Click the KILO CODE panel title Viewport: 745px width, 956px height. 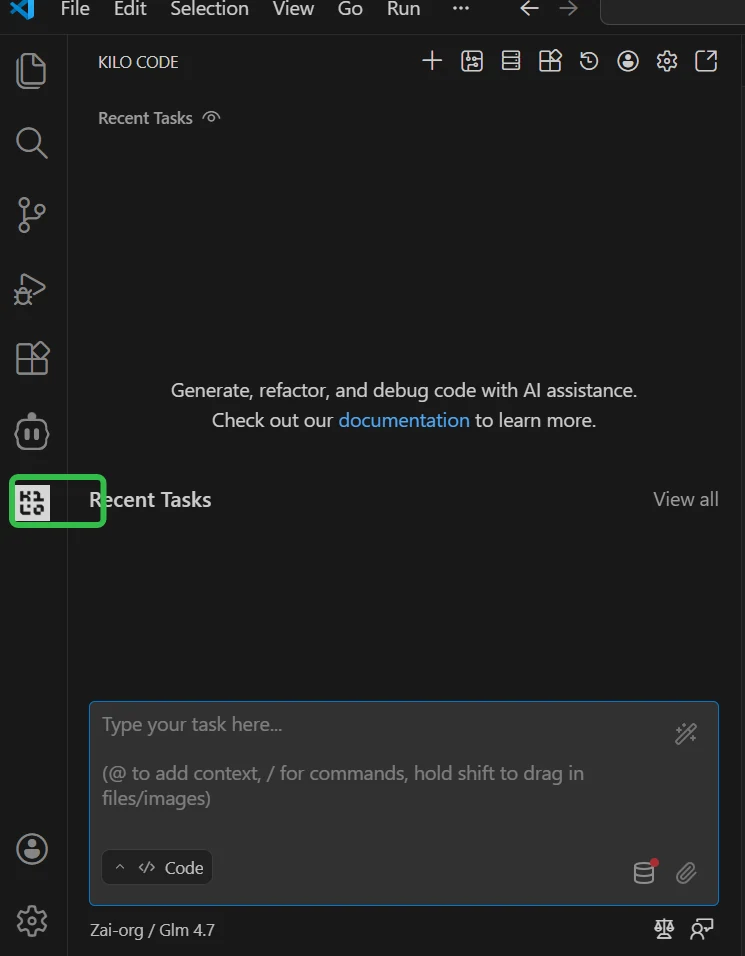[x=138, y=62]
